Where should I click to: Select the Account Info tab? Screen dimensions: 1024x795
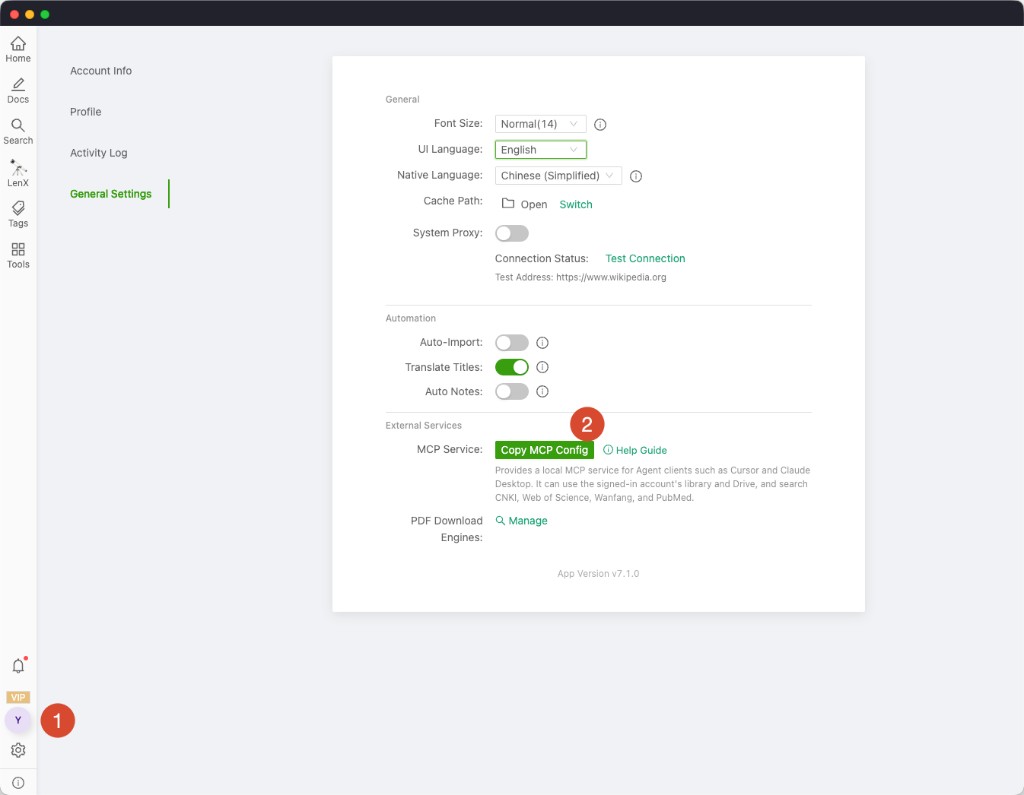(101, 71)
